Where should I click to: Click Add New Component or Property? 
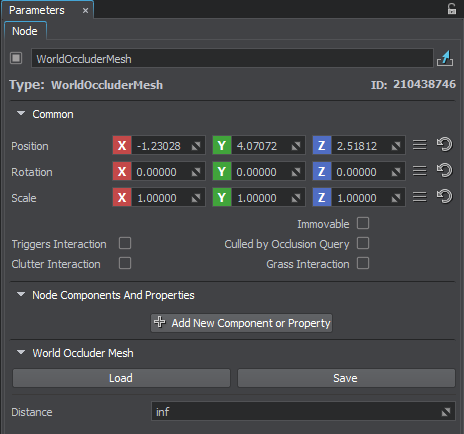(x=241, y=323)
